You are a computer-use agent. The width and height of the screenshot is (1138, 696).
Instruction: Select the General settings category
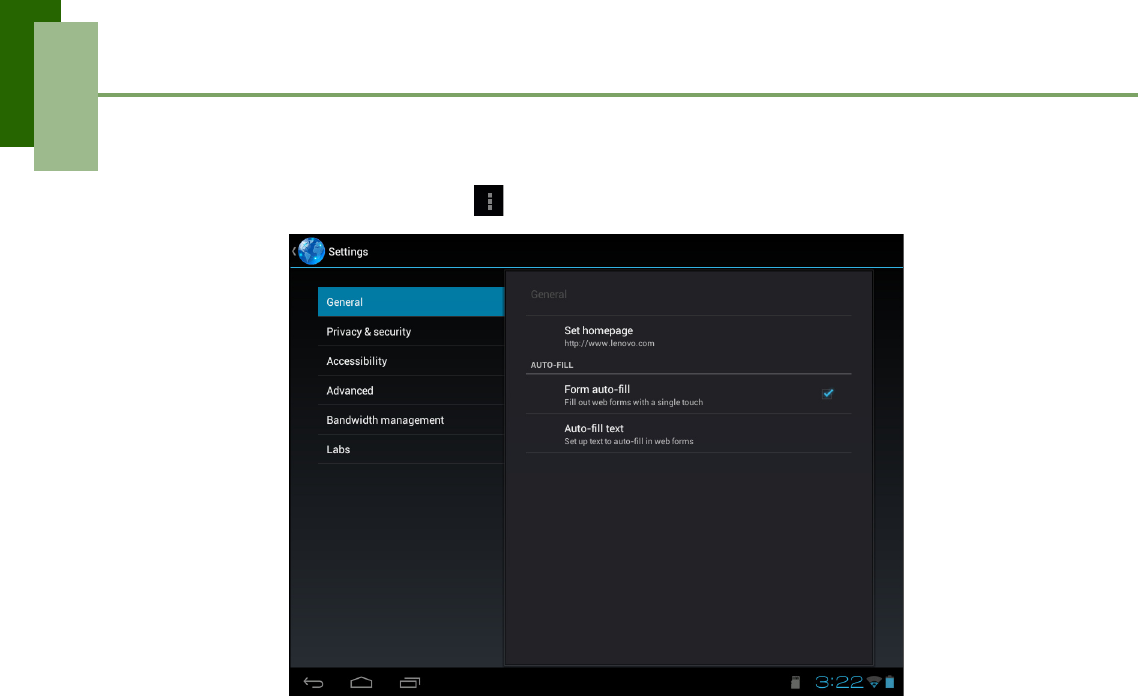[411, 302]
